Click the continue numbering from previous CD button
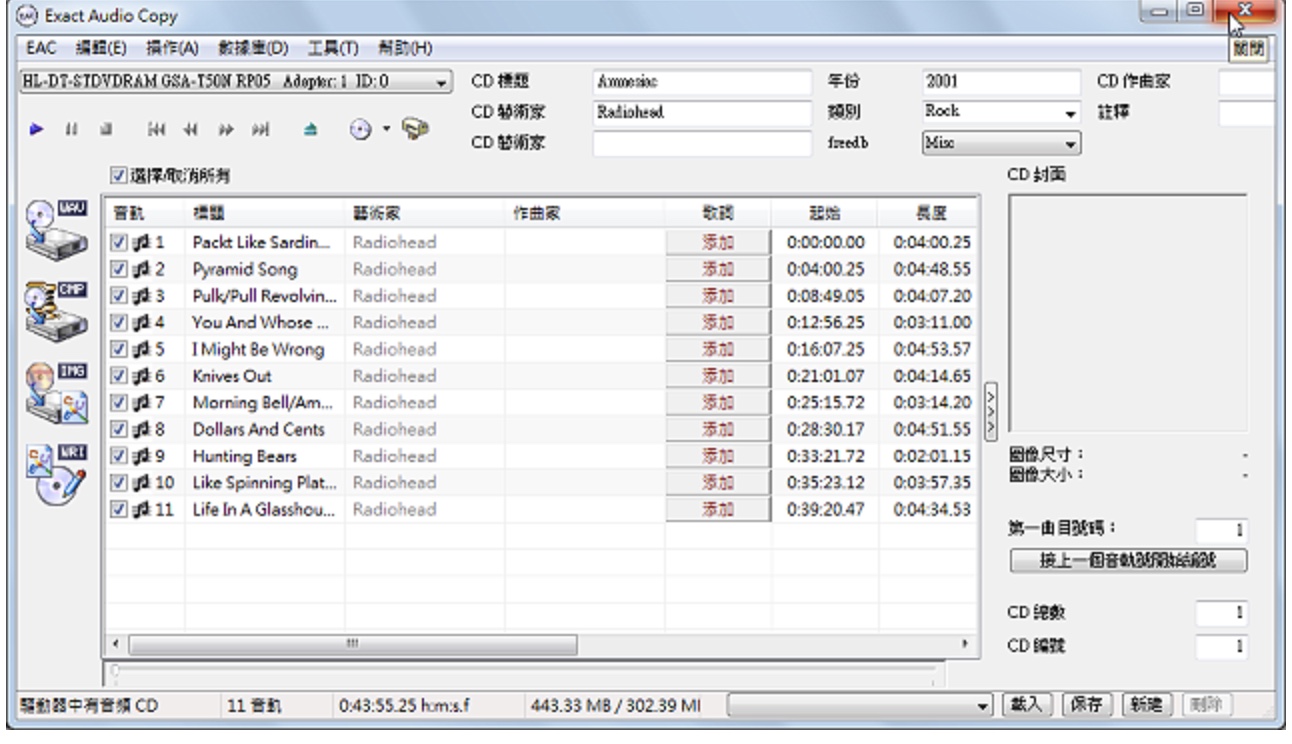1292x744 pixels. 1128,559
